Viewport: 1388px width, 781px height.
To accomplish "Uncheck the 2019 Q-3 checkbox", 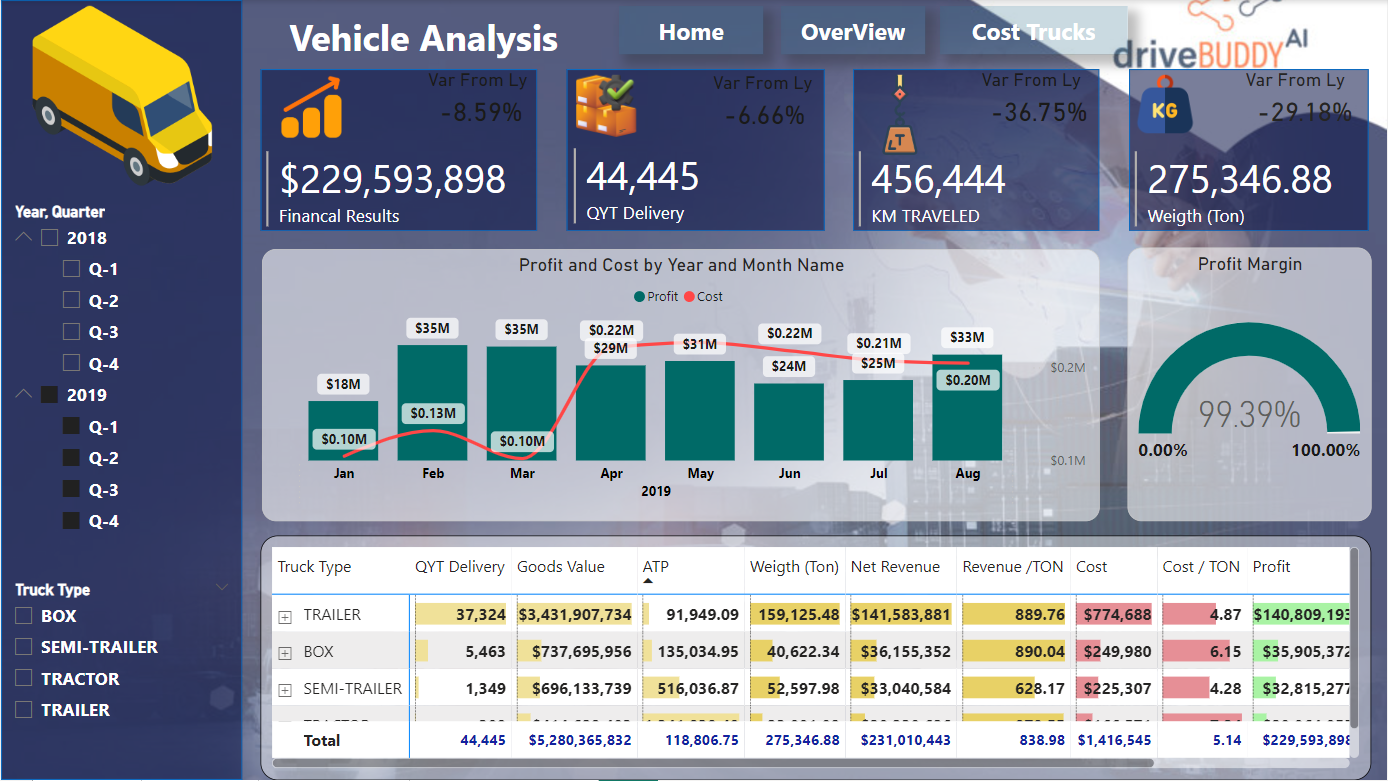I will (x=71, y=489).
